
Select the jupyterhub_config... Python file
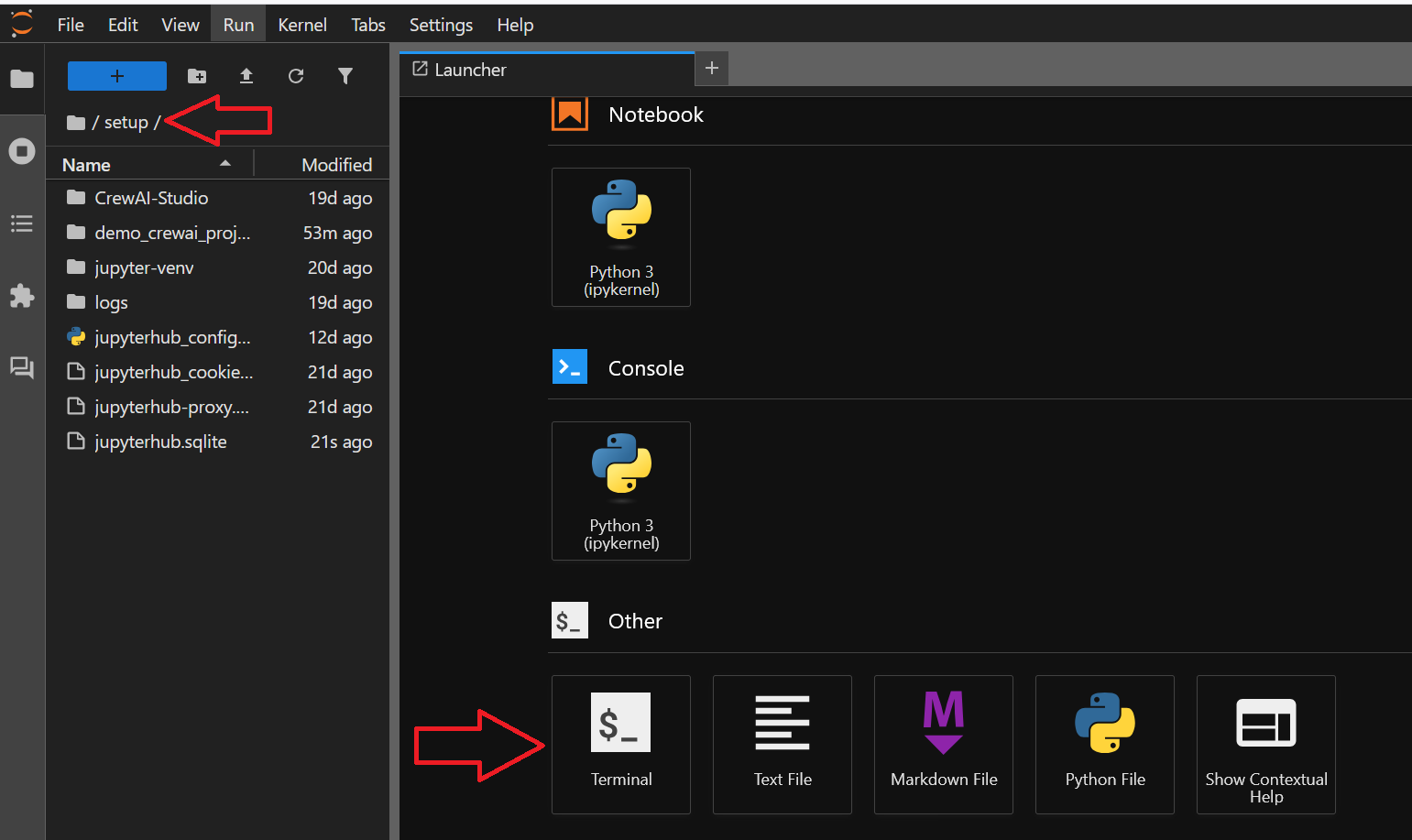(218, 337)
